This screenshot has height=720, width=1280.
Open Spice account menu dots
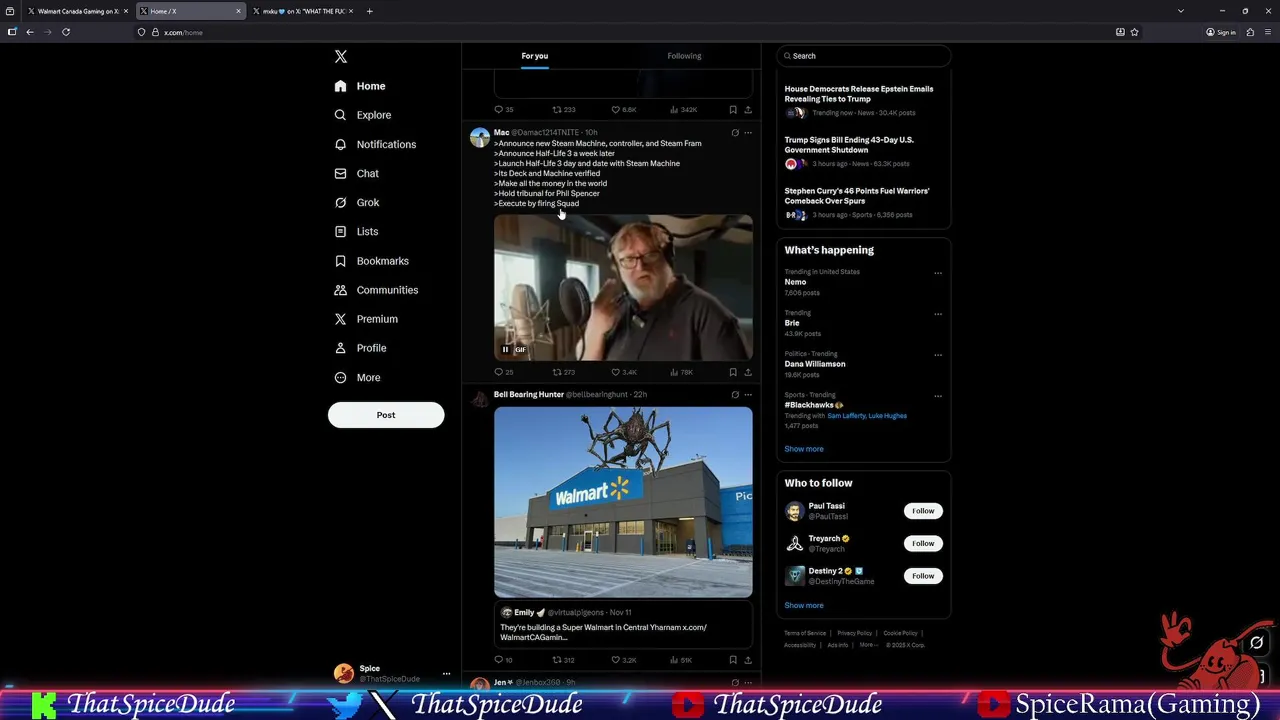pyautogui.click(x=446, y=674)
